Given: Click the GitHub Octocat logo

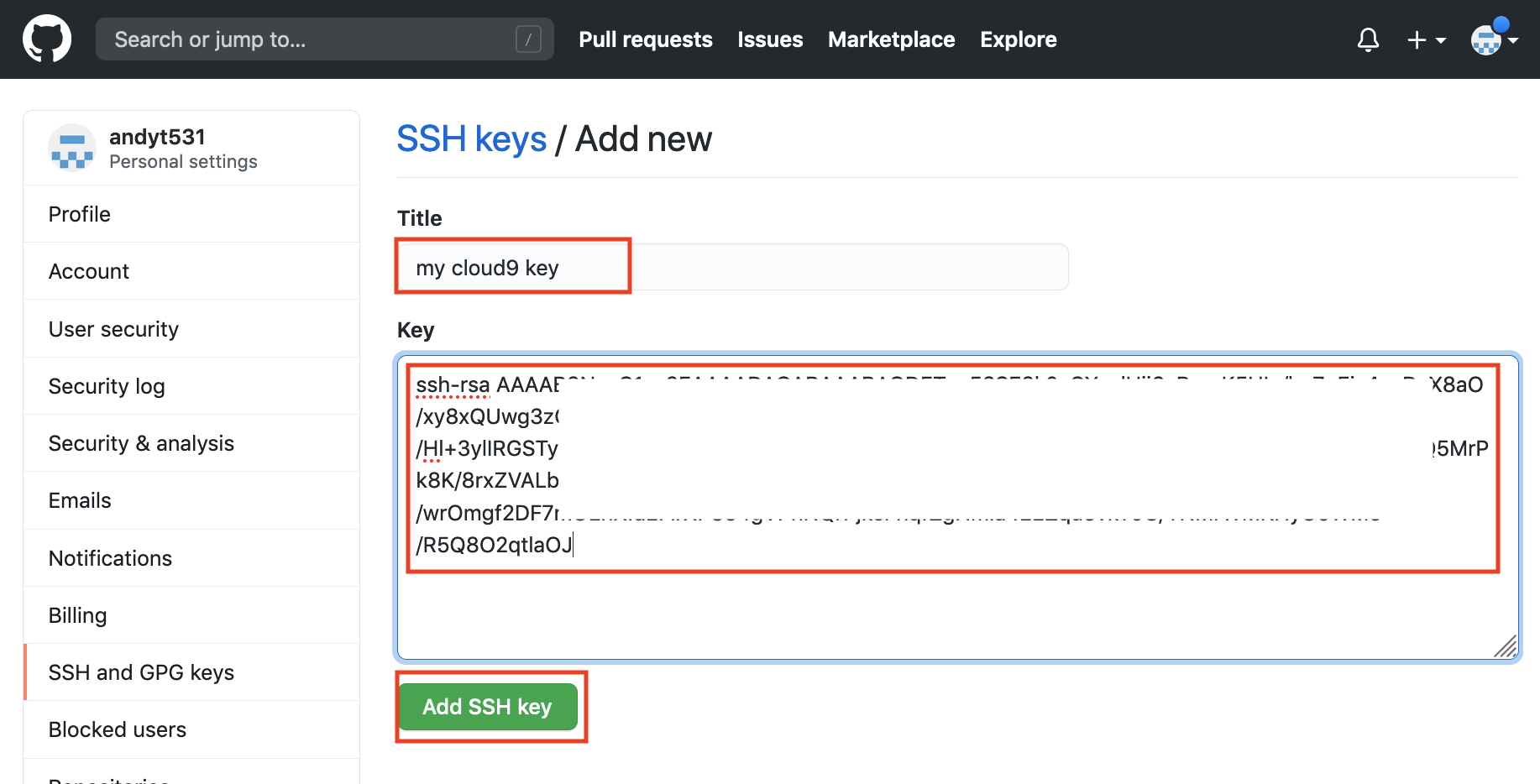Looking at the screenshot, I should (47, 39).
